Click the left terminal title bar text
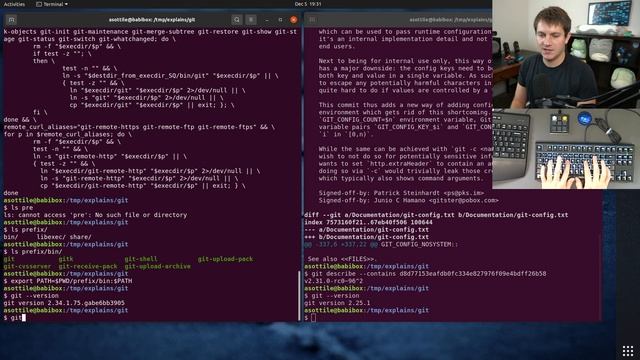This screenshot has width=640, height=360. click(152, 20)
